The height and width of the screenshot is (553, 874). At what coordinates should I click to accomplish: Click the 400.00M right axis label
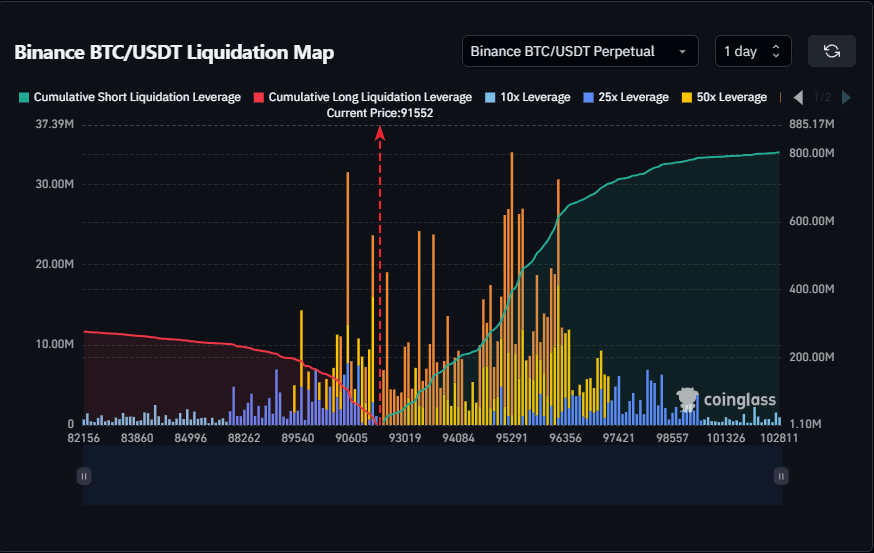[x=812, y=289]
